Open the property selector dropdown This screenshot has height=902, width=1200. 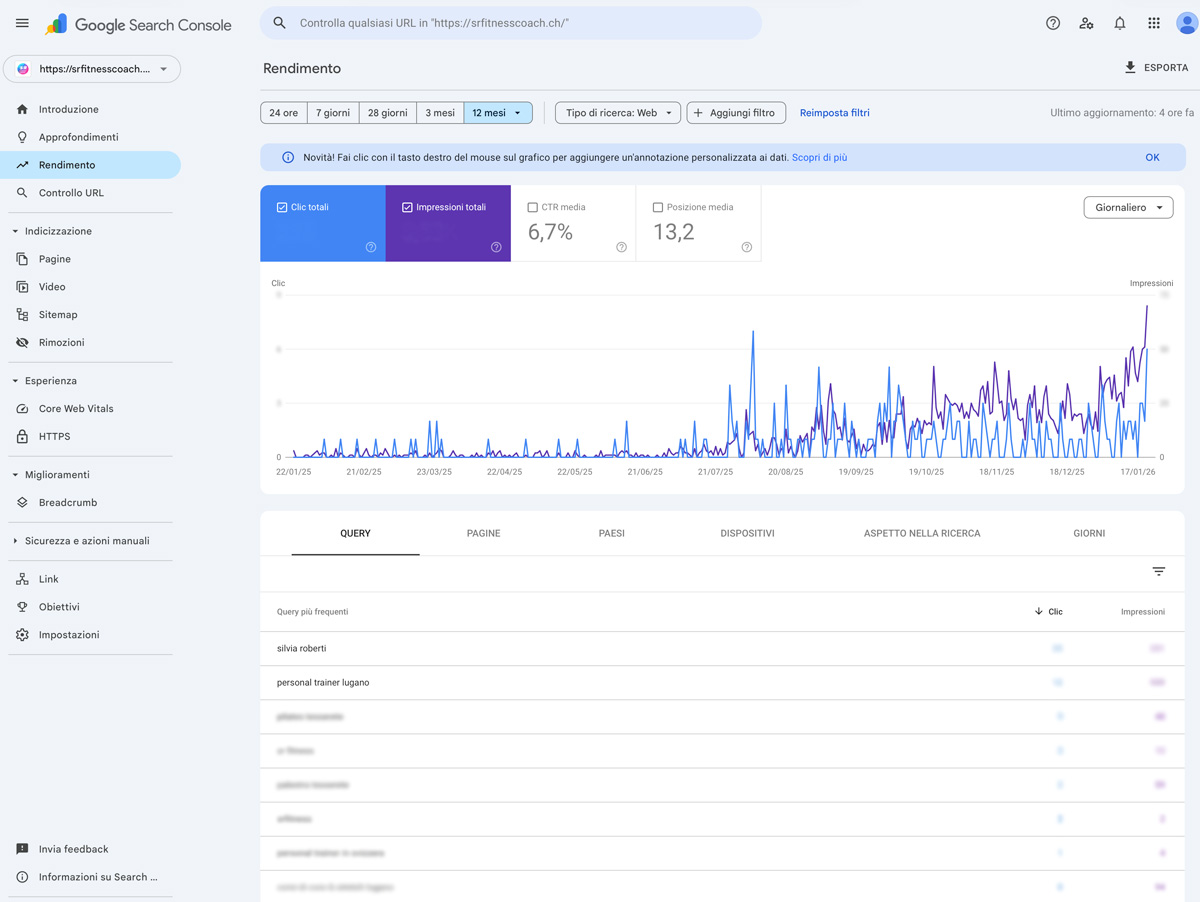coord(92,69)
